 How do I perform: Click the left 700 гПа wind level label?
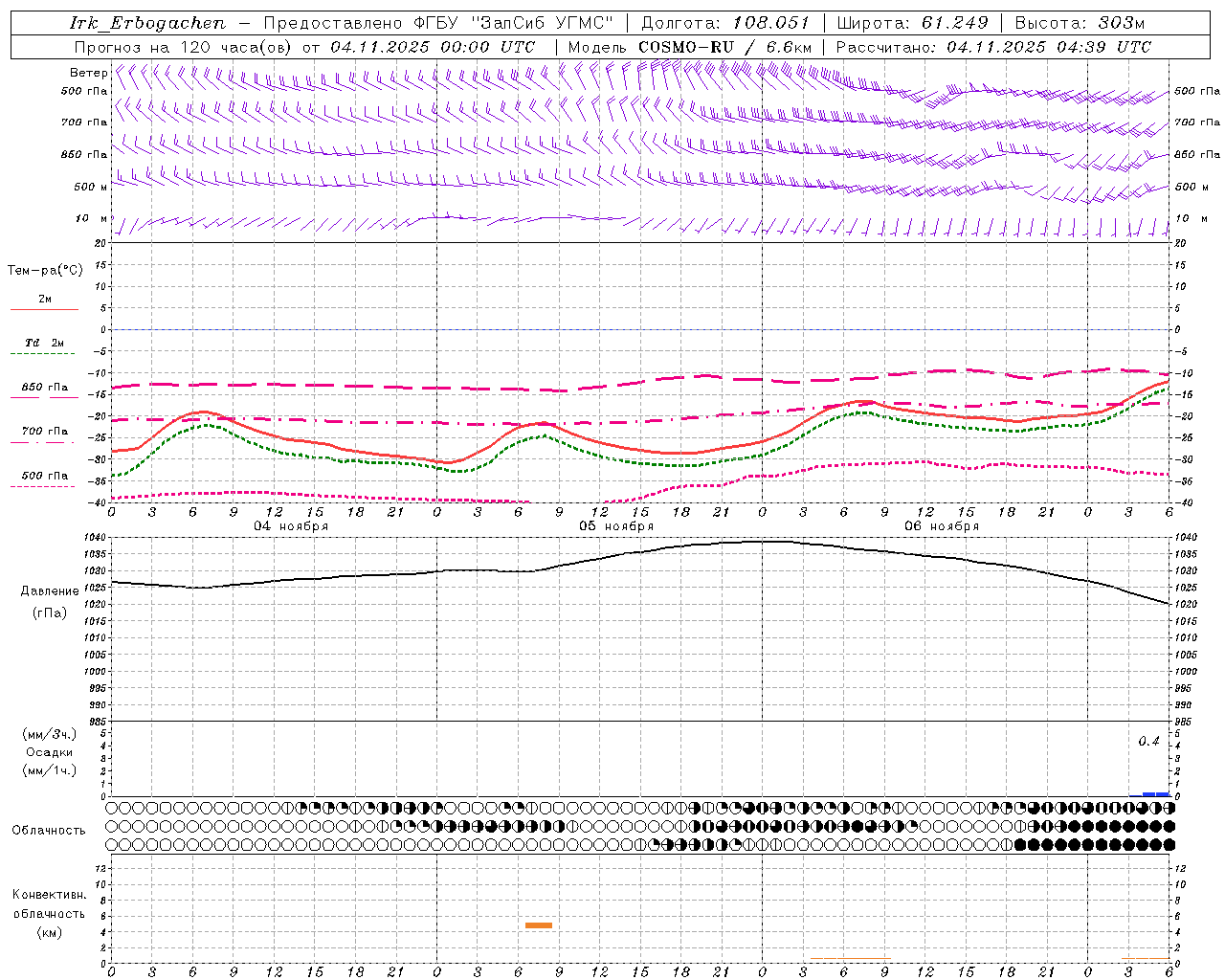point(84,122)
